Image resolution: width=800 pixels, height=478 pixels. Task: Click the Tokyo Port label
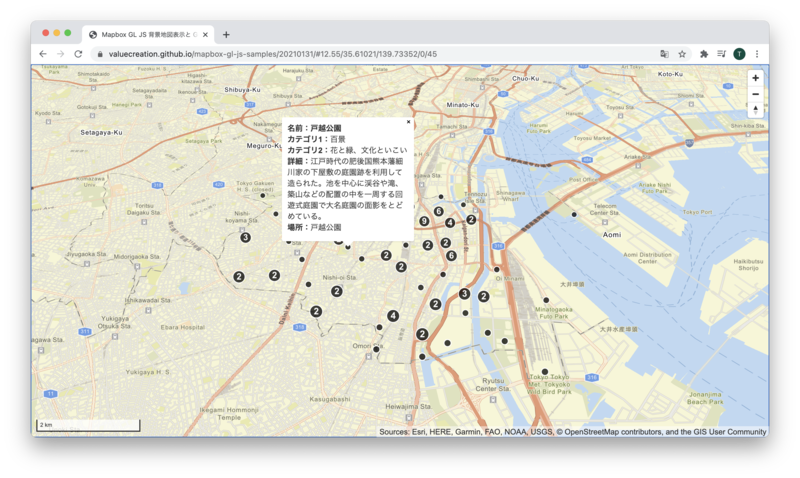[x=697, y=212]
